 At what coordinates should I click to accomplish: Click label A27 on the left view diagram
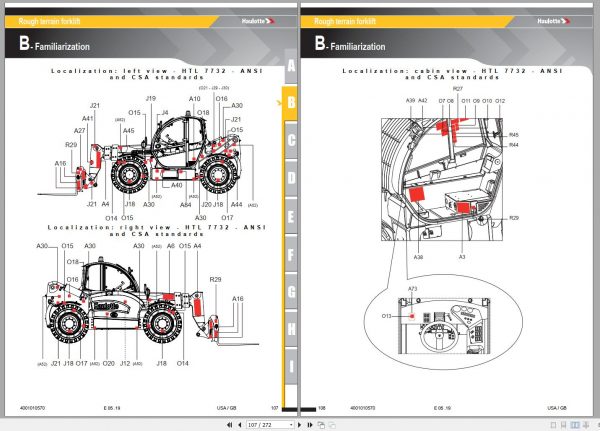pos(80,131)
